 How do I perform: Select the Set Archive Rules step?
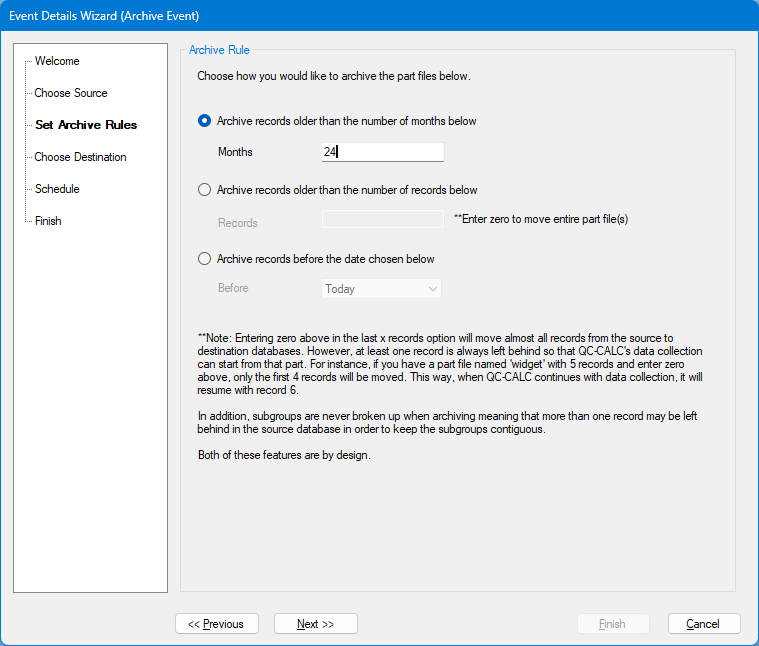[86, 125]
